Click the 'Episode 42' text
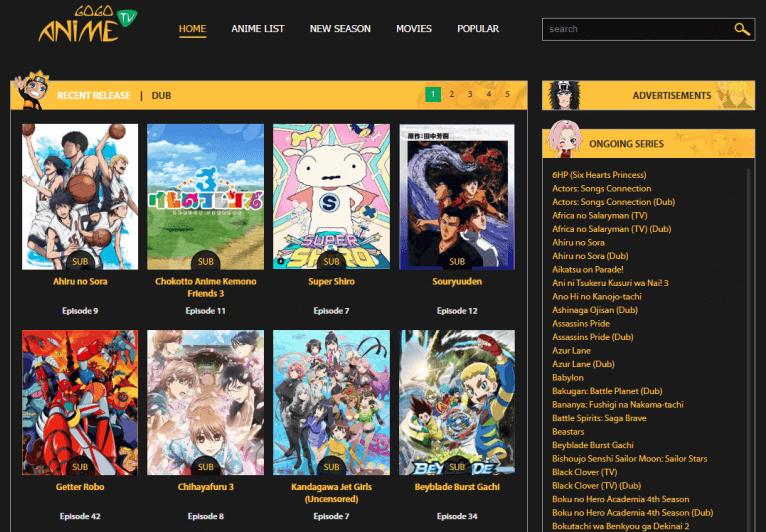Image resolution: width=766 pixels, height=532 pixels. tap(80, 516)
